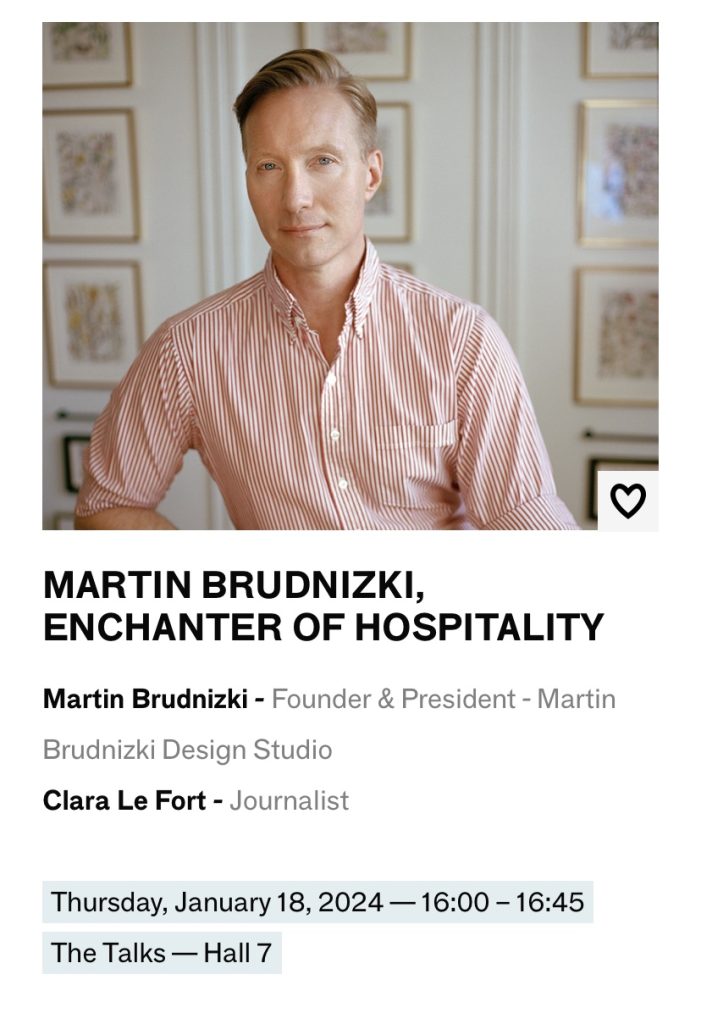The height and width of the screenshot is (1024, 701).
Task: Select the Founder & President role text
Action: 393,699
